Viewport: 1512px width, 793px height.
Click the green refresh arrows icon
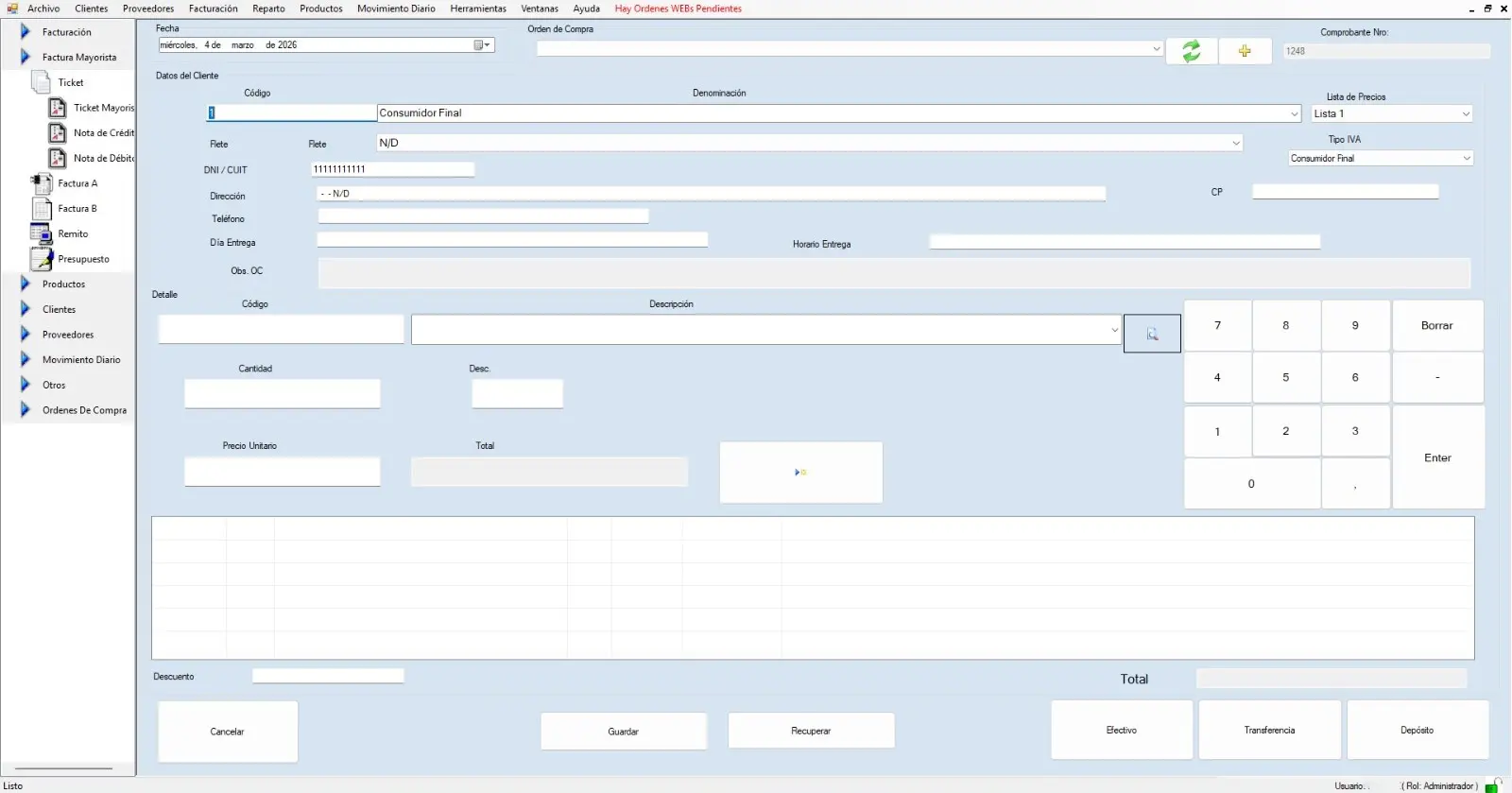point(1191,51)
